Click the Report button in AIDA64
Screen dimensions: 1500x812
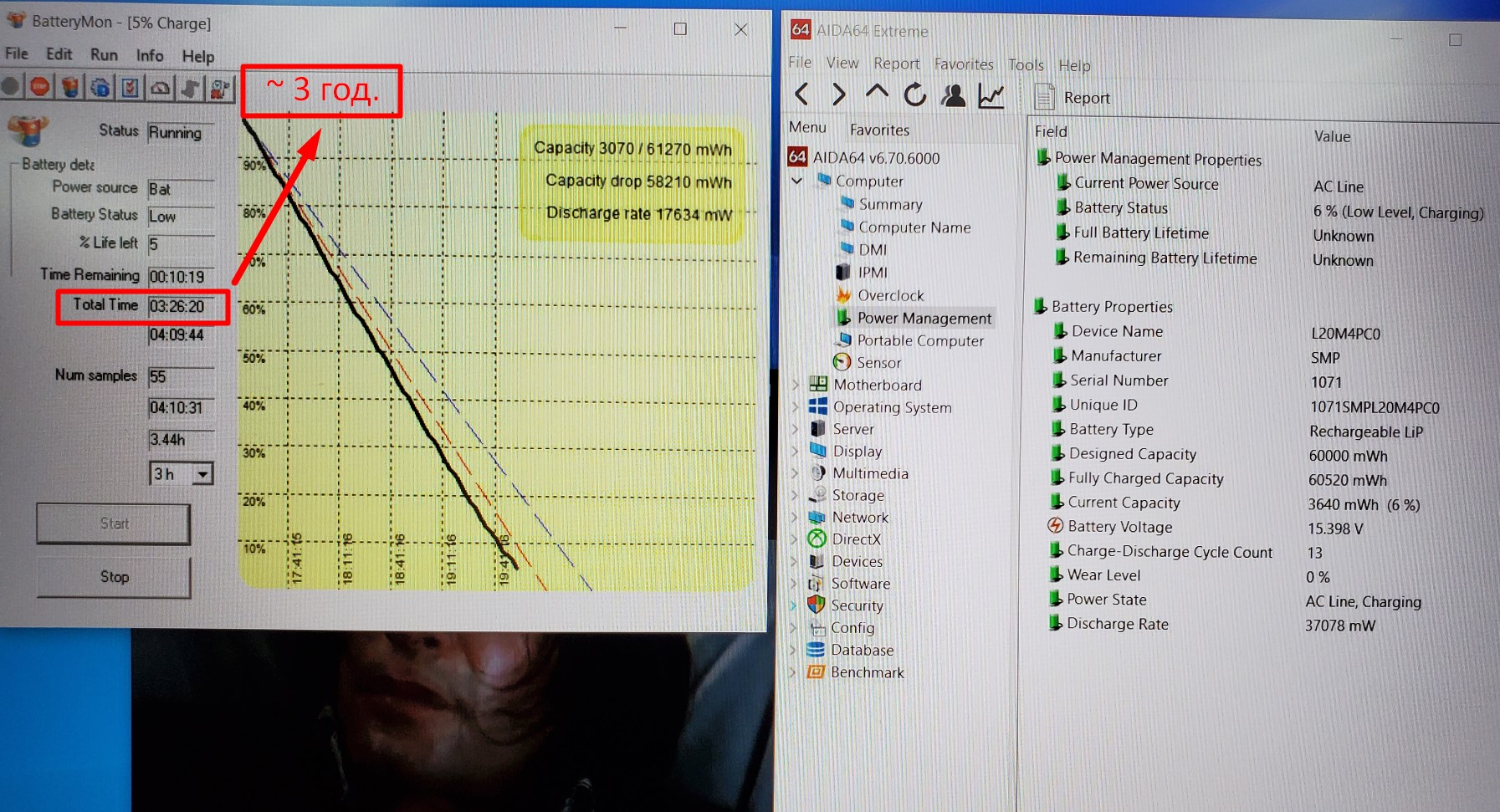coord(1073,98)
